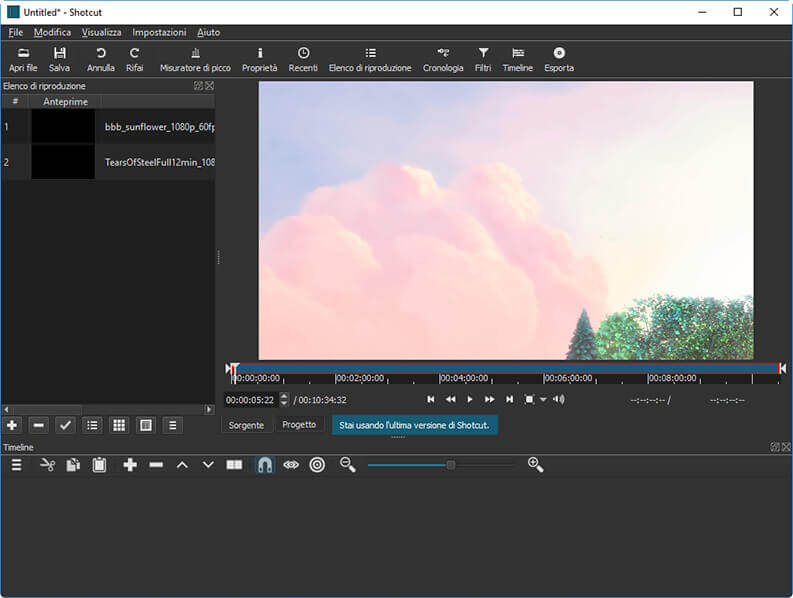Remove playlist item with minus button
This screenshot has width=793, height=598.
(38, 425)
